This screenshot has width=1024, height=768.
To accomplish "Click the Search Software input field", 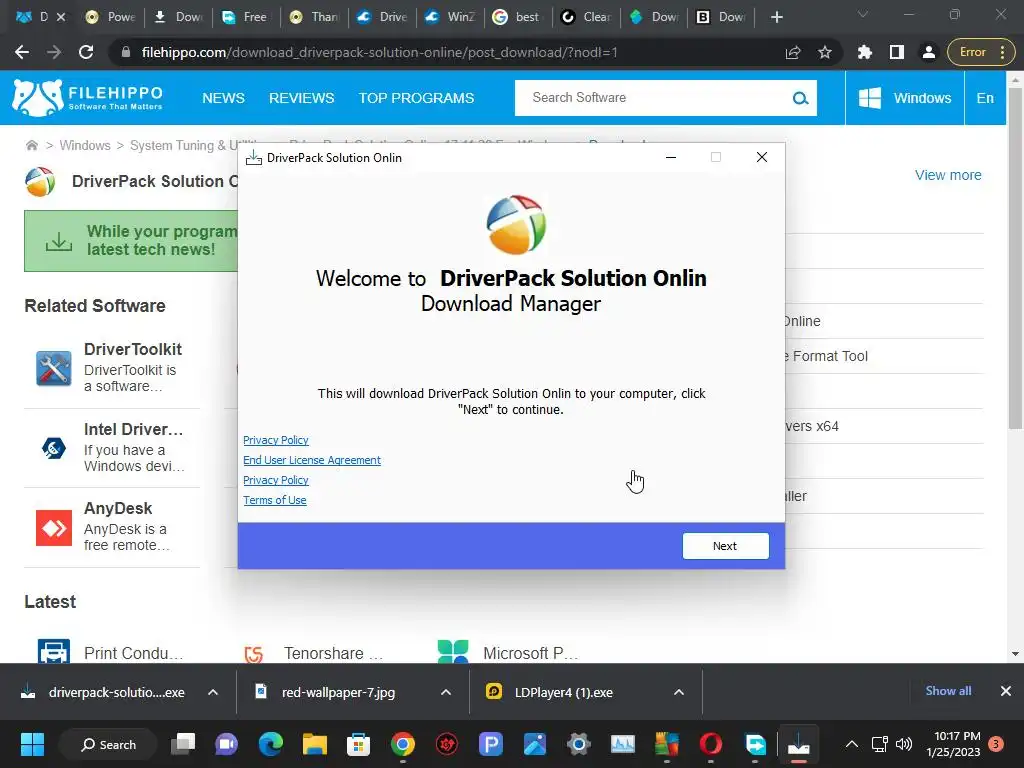I will coord(653,98).
